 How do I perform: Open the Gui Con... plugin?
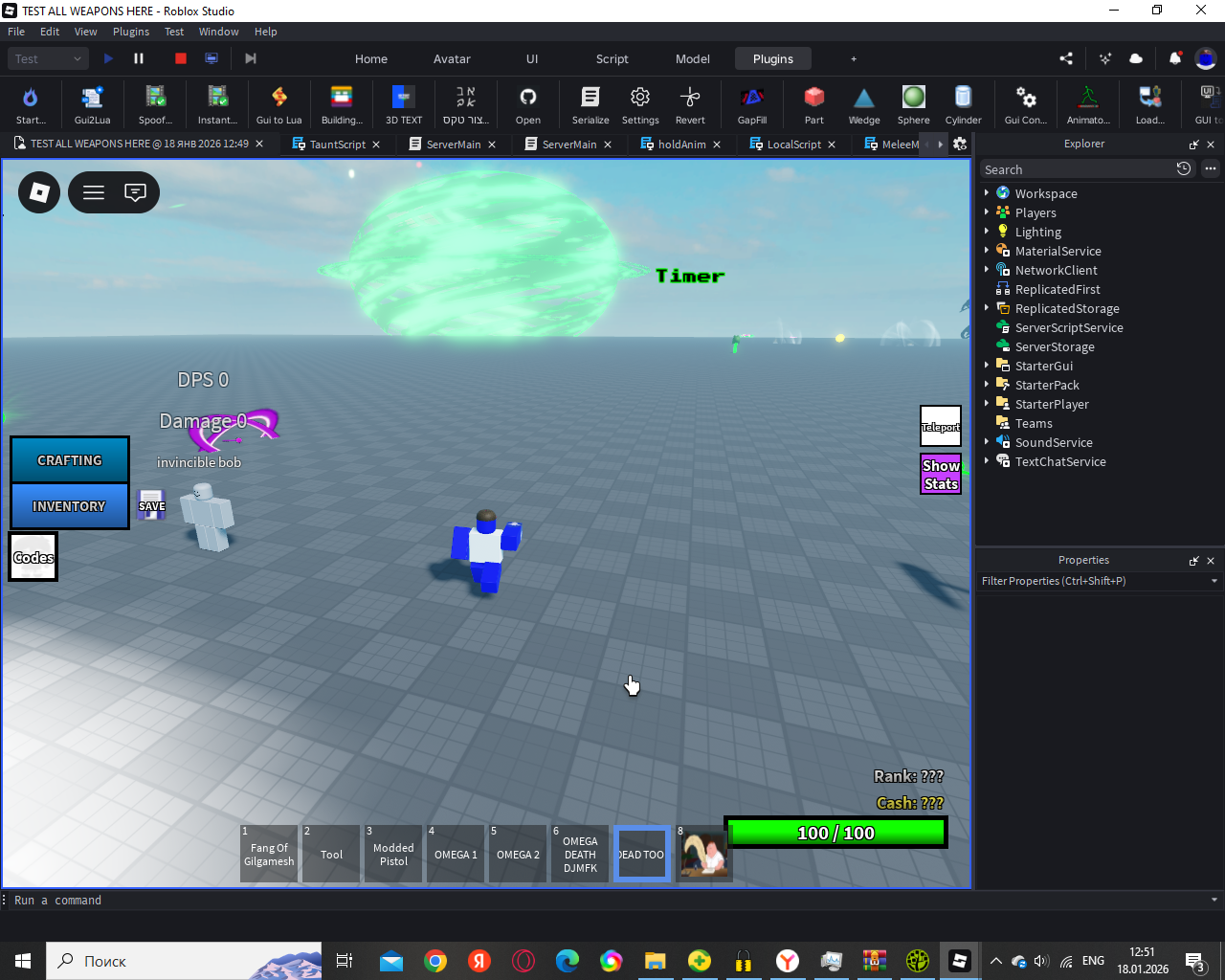(x=1026, y=104)
